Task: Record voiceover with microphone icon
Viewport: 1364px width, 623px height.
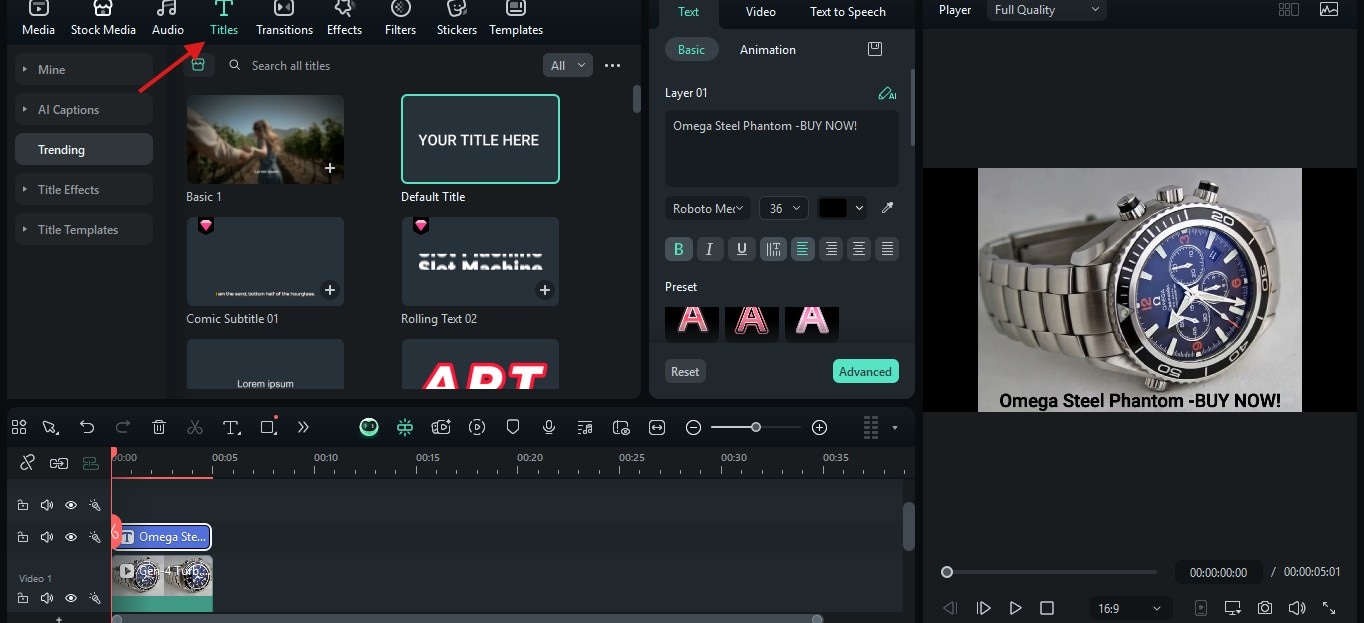Action: click(x=549, y=427)
